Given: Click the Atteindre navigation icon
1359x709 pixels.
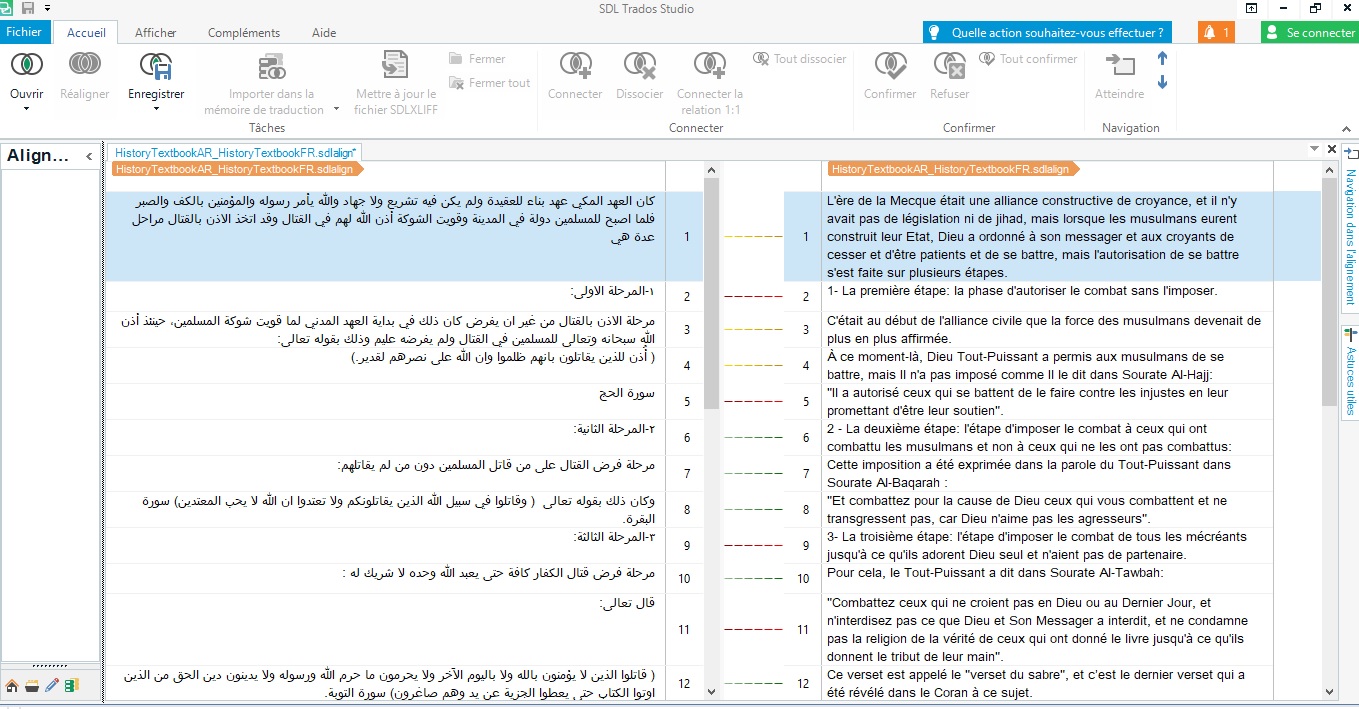Looking at the screenshot, I should point(1120,65).
